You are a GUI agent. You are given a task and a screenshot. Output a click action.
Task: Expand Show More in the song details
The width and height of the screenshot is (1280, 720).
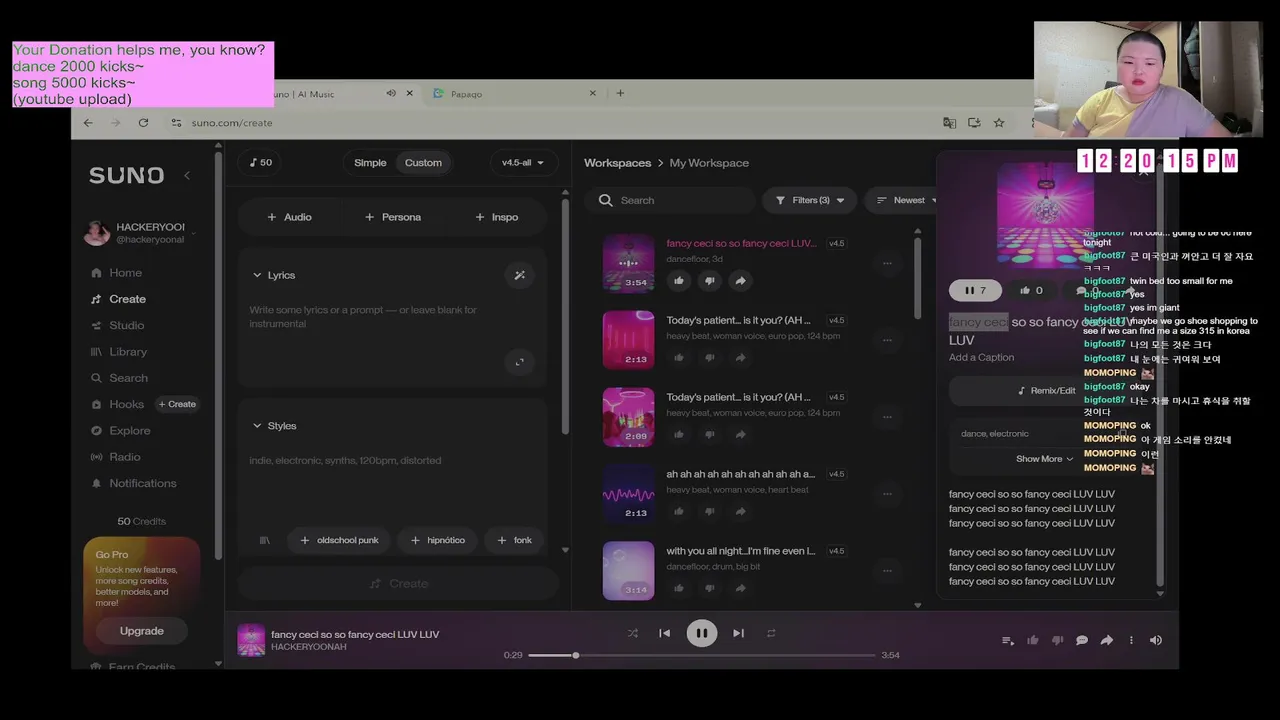(1044, 459)
